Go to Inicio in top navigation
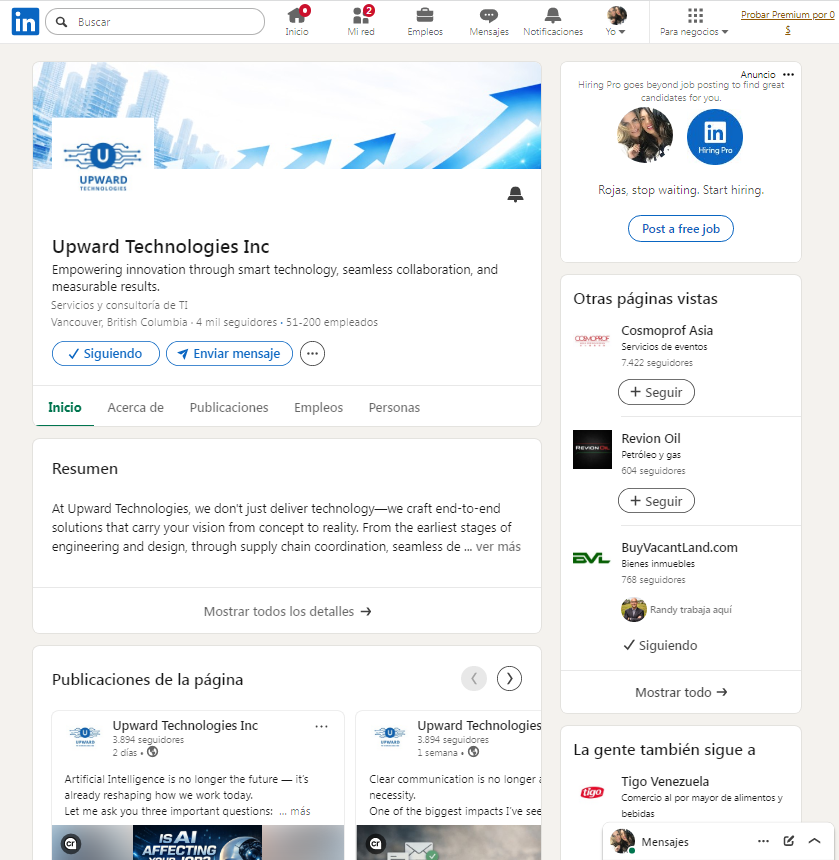The height and width of the screenshot is (860, 839). coord(297,21)
